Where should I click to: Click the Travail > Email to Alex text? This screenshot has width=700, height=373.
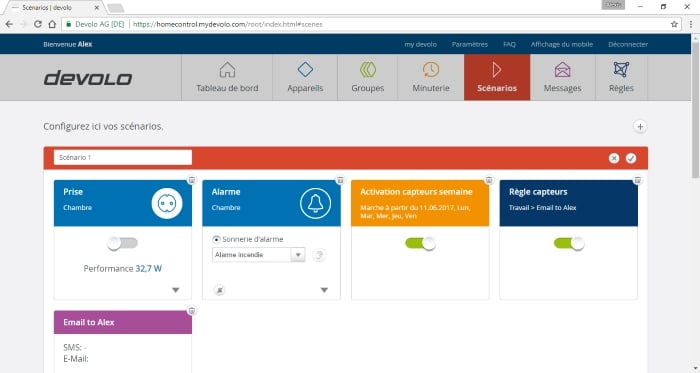pos(542,207)
